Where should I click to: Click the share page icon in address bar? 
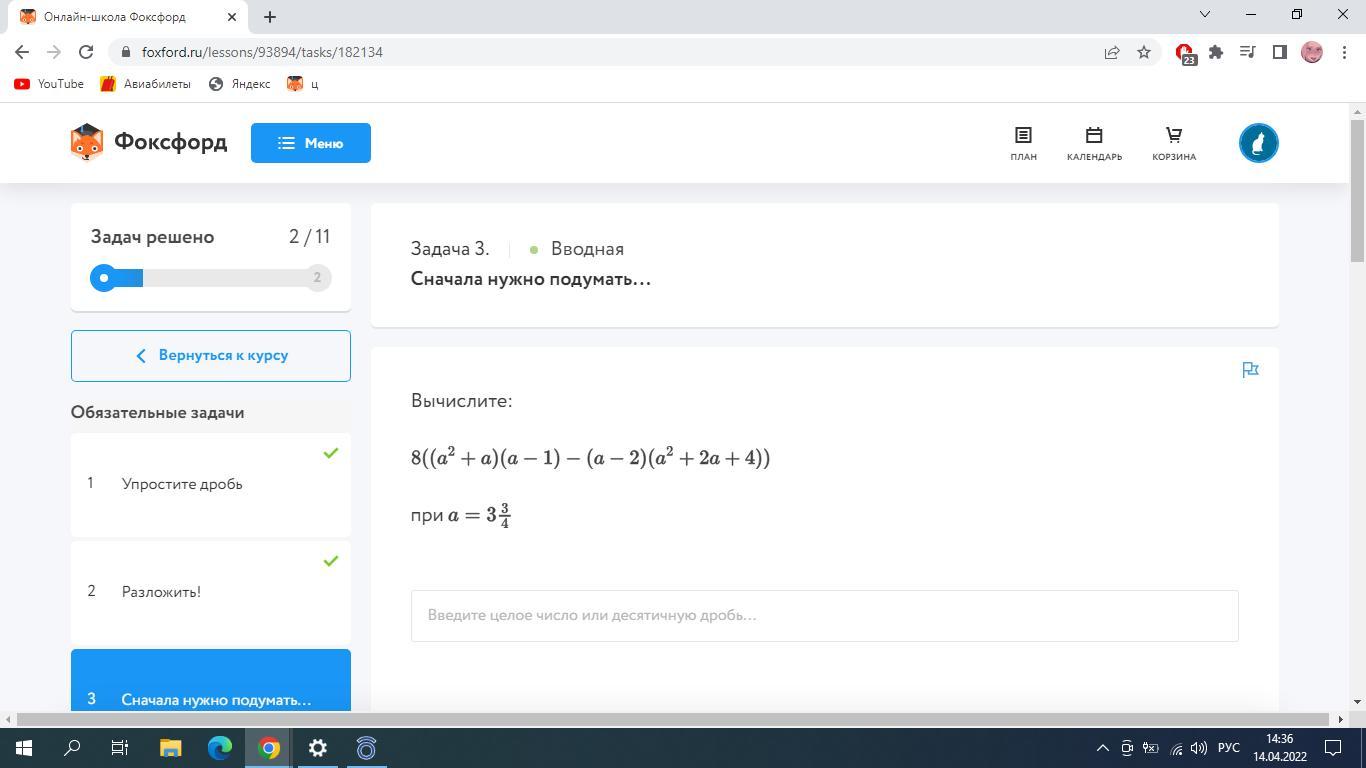[x=1112, y=52]
